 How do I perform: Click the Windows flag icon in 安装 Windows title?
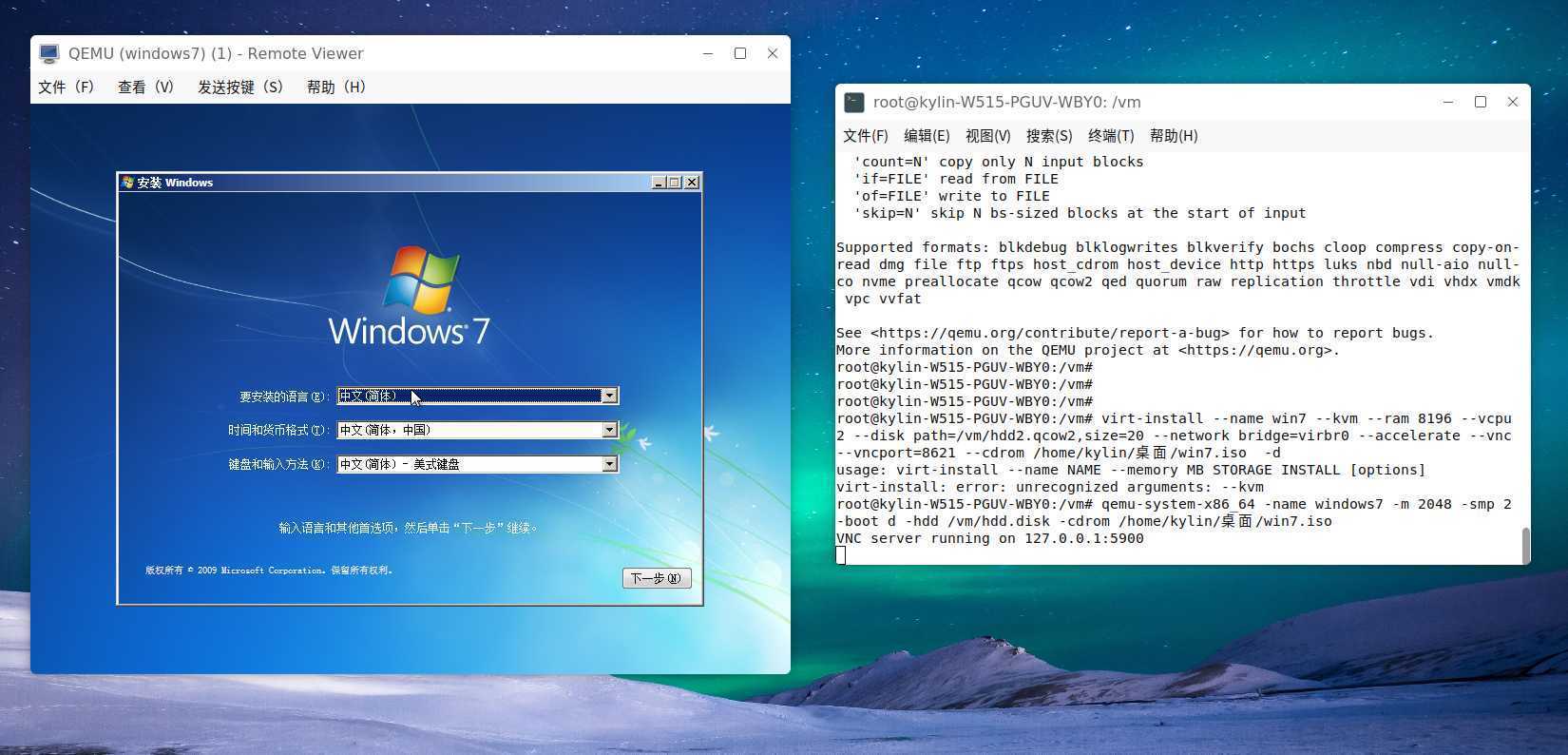[x=127, y=183]
